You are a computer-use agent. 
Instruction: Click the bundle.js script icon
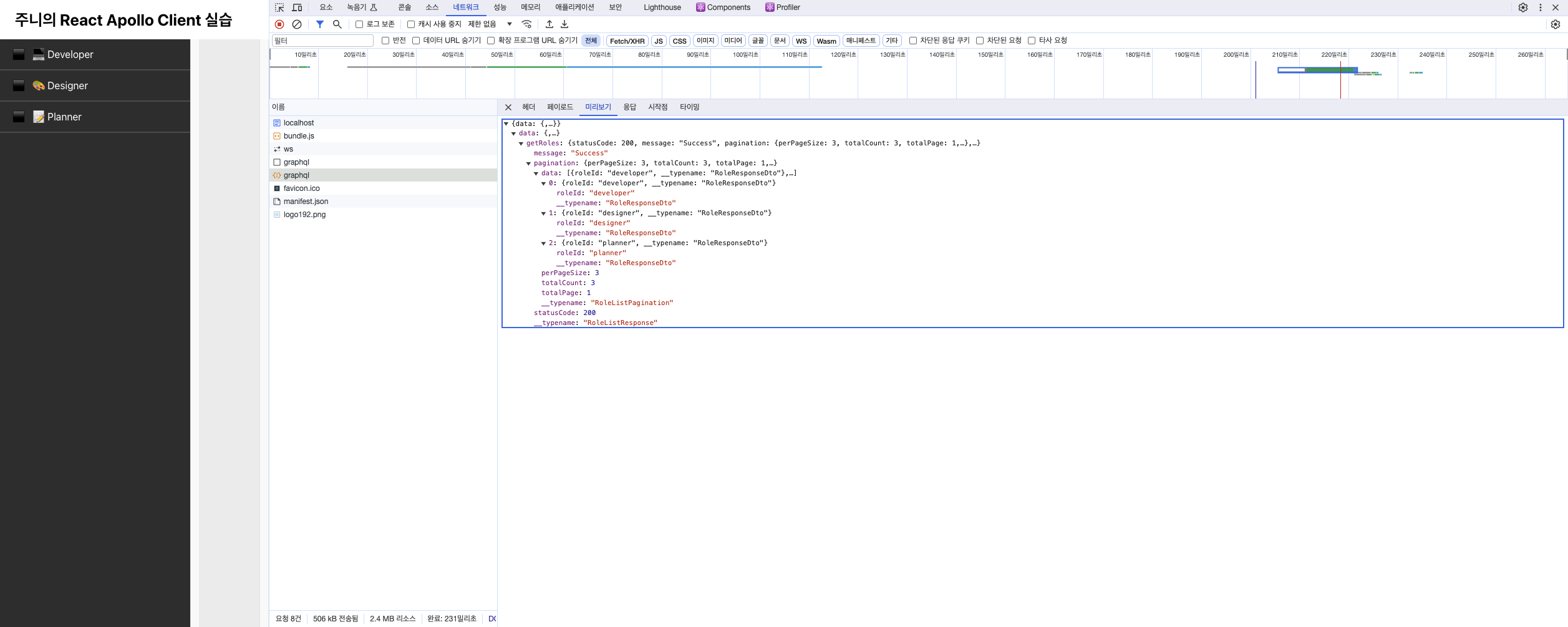pyautogui.click(x=277, y=136)
